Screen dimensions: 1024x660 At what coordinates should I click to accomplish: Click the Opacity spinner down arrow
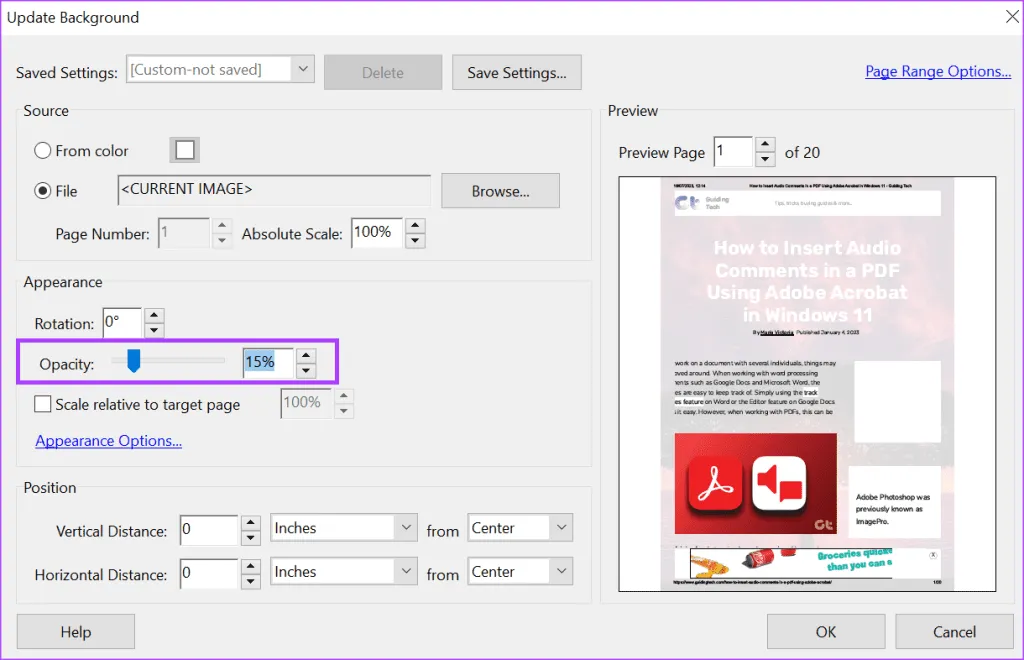click(306, 371)
